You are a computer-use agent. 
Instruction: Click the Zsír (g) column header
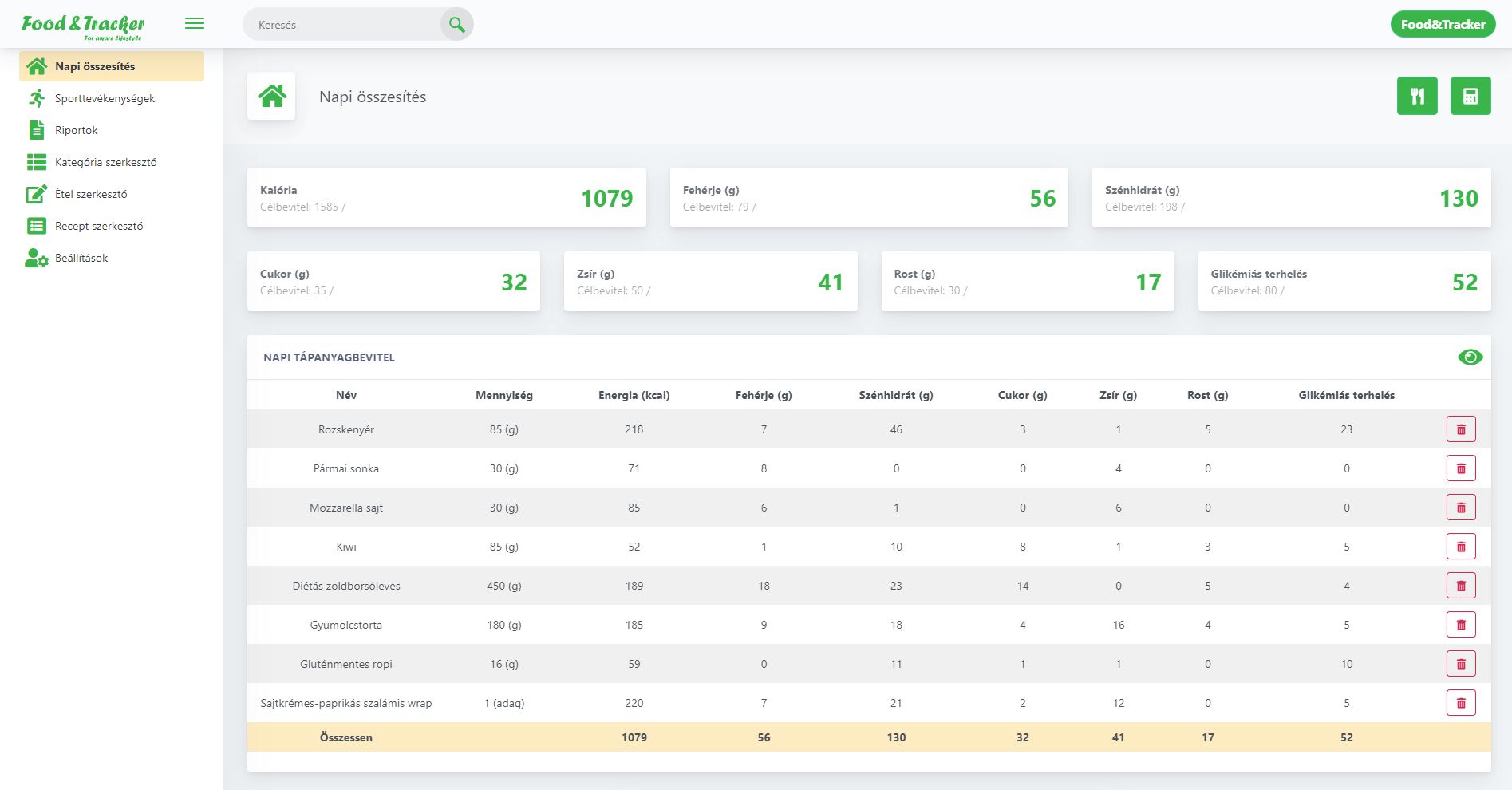pyautogui.click(x=1119, y=395)
